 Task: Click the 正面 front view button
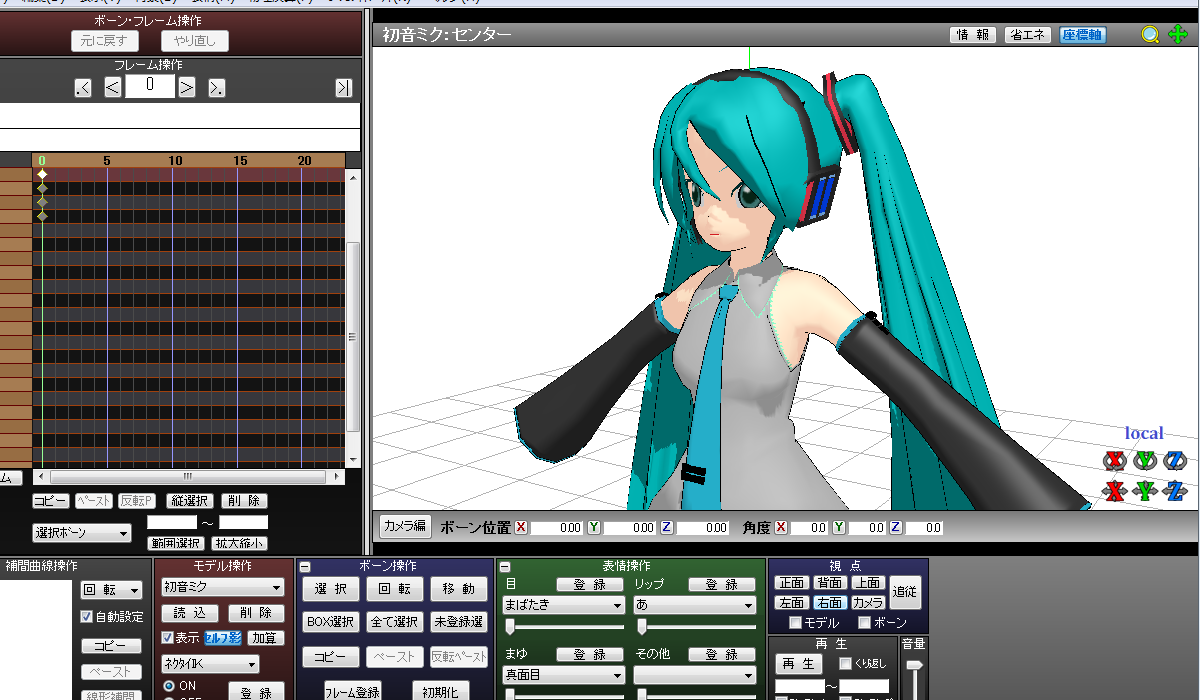click(x=791, y=583)
